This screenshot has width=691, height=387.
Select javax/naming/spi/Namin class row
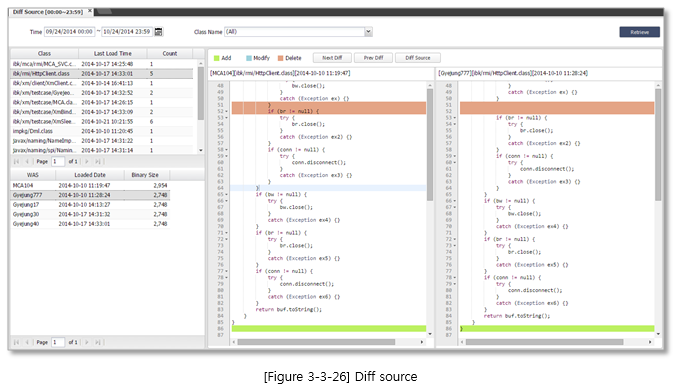pos(102,150)
